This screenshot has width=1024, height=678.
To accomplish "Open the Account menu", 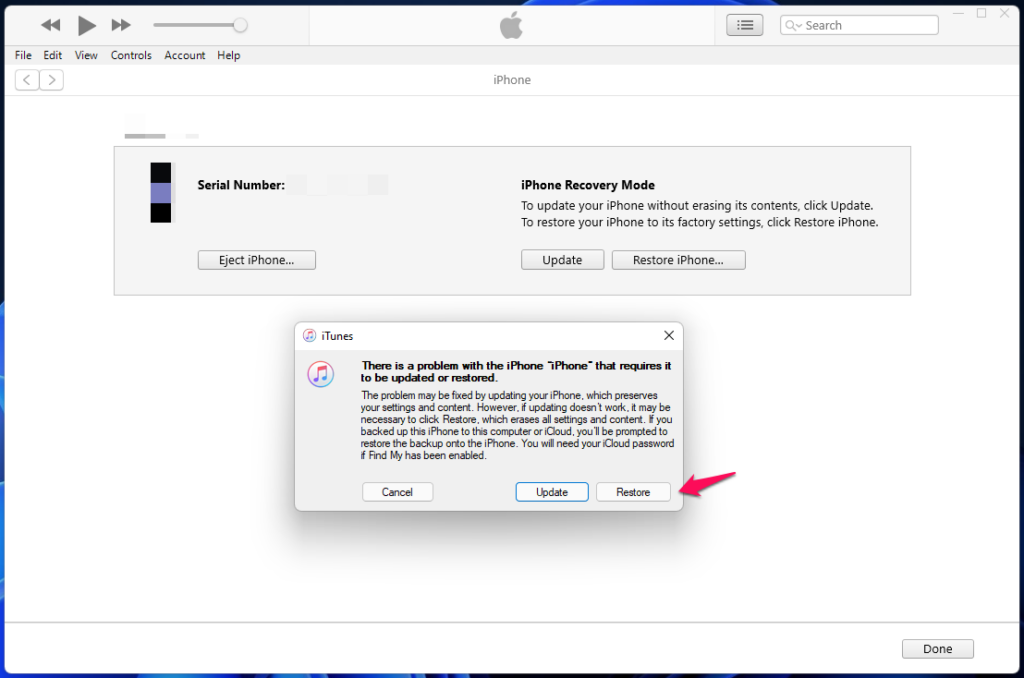I will point(184,56).
